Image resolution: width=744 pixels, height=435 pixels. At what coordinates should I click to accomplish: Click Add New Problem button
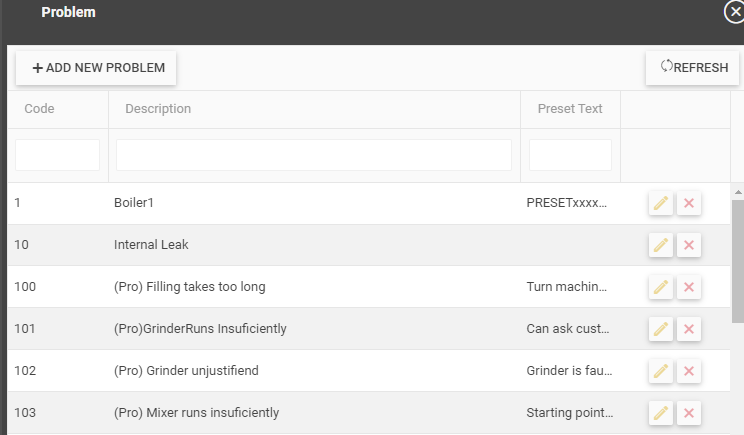[x=96, y=68]
